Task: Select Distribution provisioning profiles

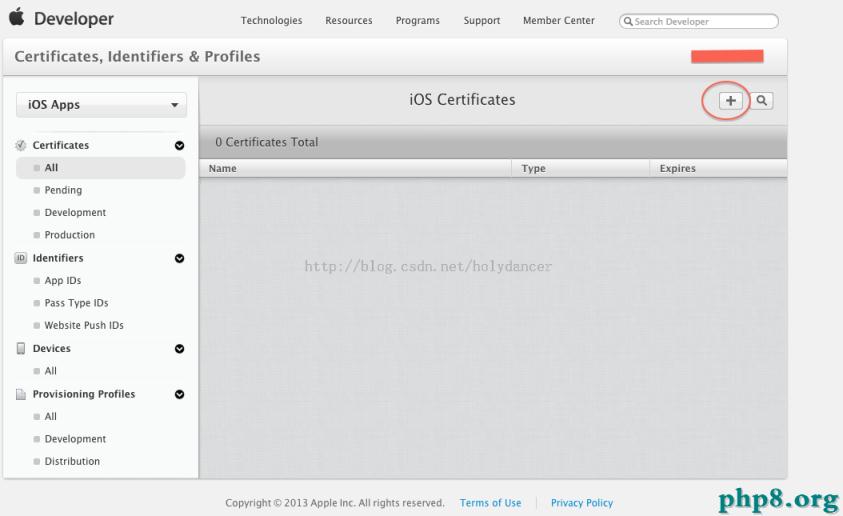Action: 72,461
